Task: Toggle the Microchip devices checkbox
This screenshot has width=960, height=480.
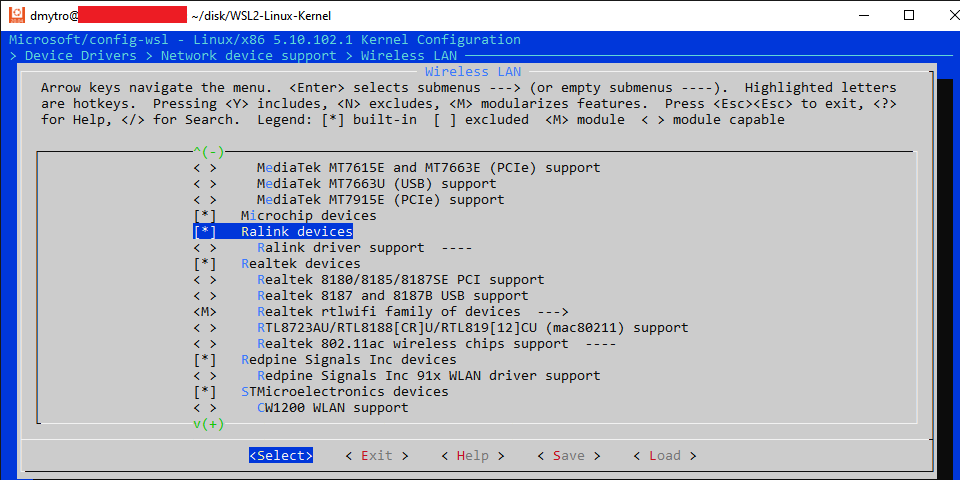Action: pyautogui.click(x=205, y=216)
